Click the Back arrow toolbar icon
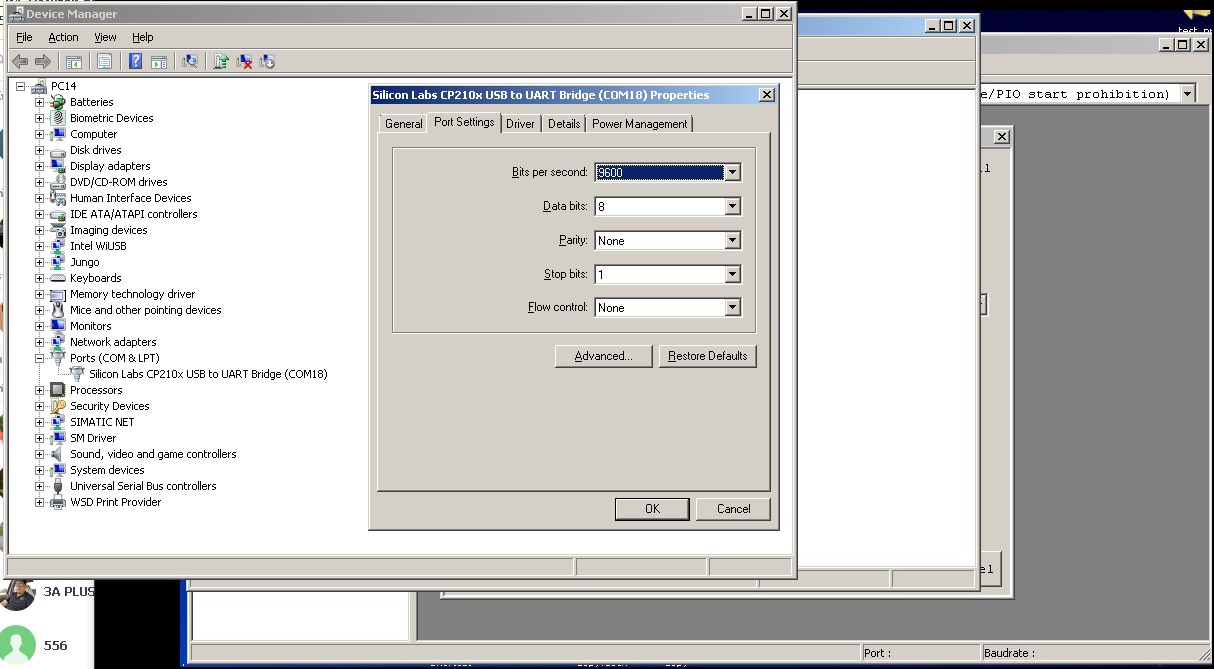 click(x=20, y=62)
